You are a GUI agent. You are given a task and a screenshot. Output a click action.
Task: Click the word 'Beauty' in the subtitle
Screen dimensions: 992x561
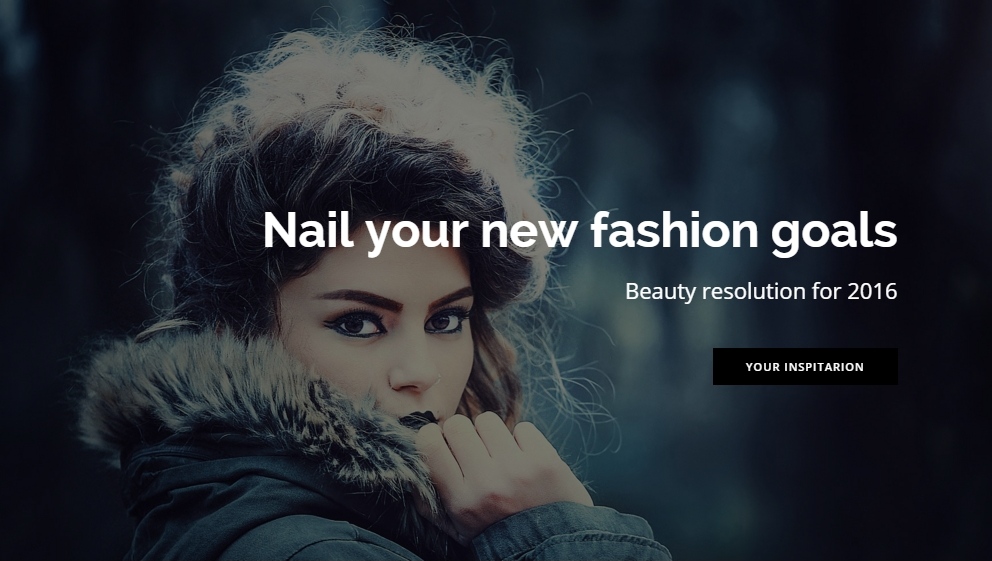tap(660, 292)
